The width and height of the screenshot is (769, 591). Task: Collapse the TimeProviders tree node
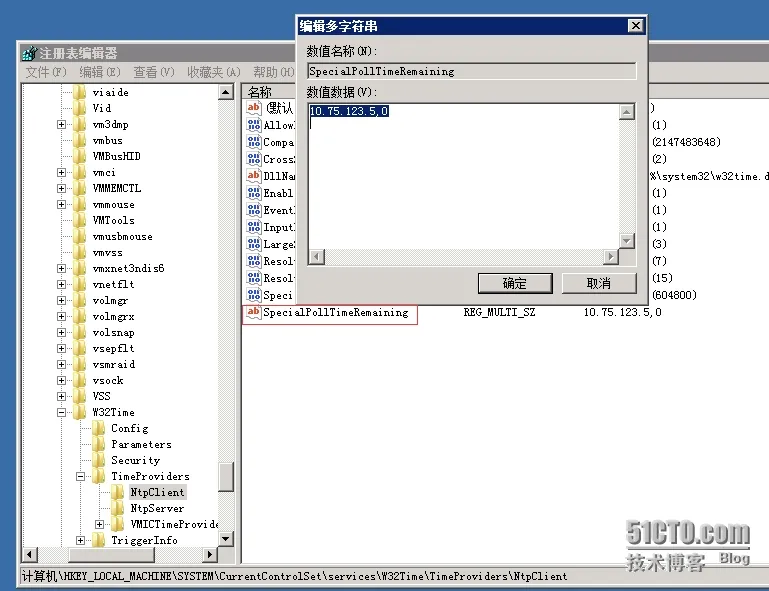tap(80, 476)
